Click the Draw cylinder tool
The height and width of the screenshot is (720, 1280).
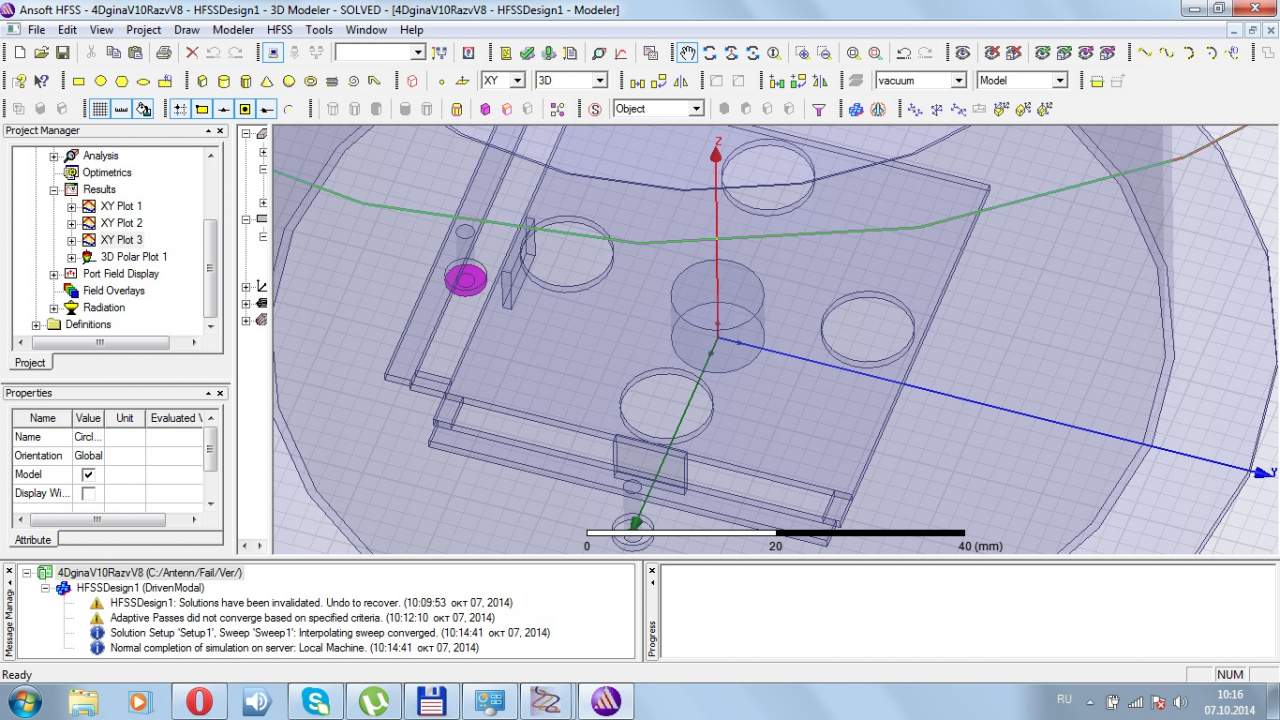click(223, 81)
